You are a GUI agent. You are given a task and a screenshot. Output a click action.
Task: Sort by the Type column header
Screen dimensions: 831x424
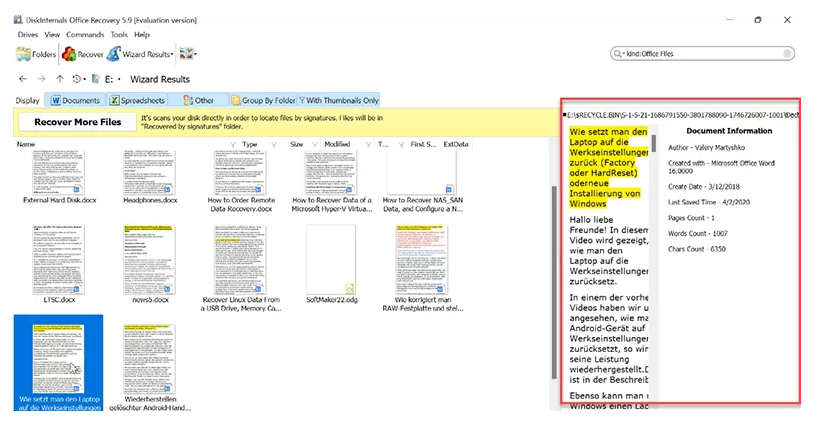coord(250,144)
